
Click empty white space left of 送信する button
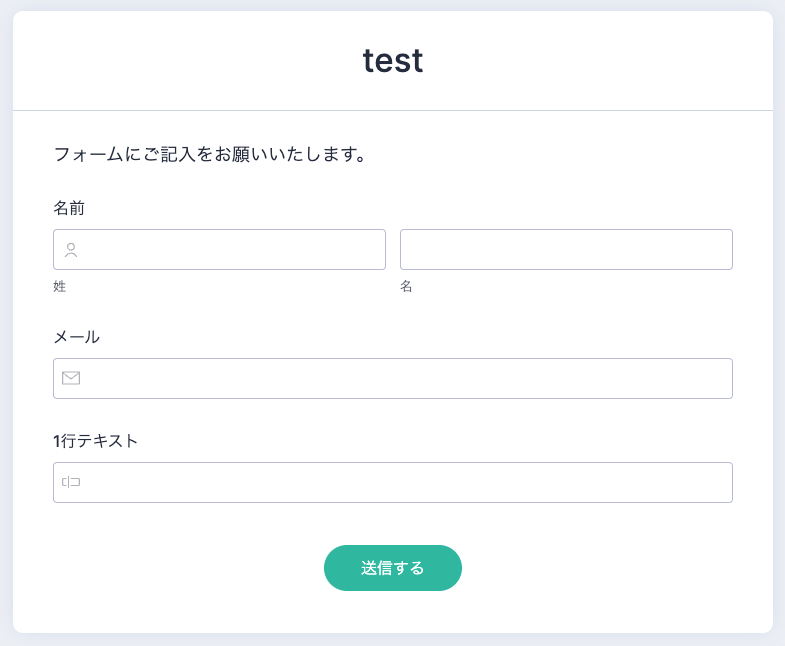(x=180, y=568)
